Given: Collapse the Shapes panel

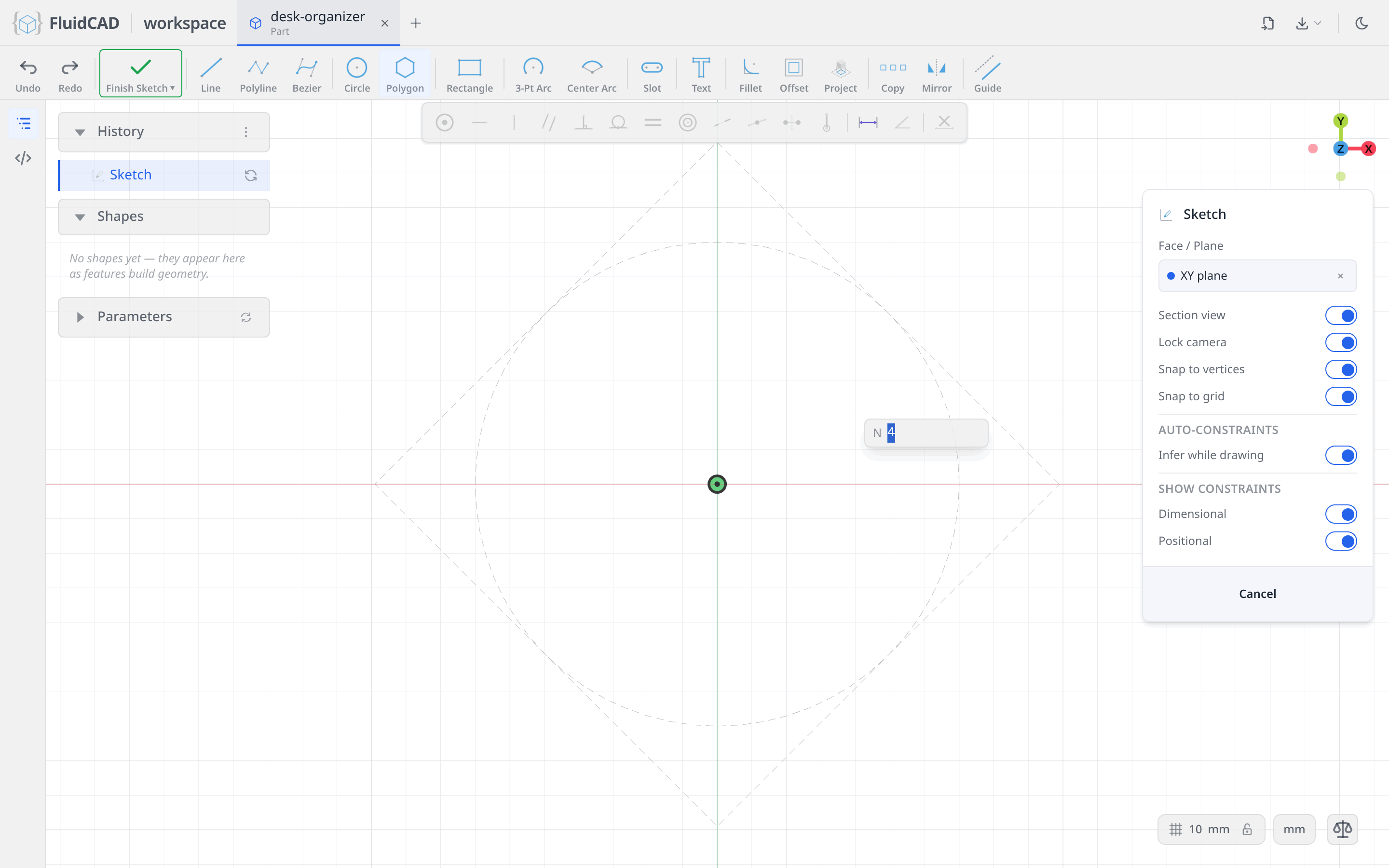Looking at the screenshot, I should click(x=80, y=217).
